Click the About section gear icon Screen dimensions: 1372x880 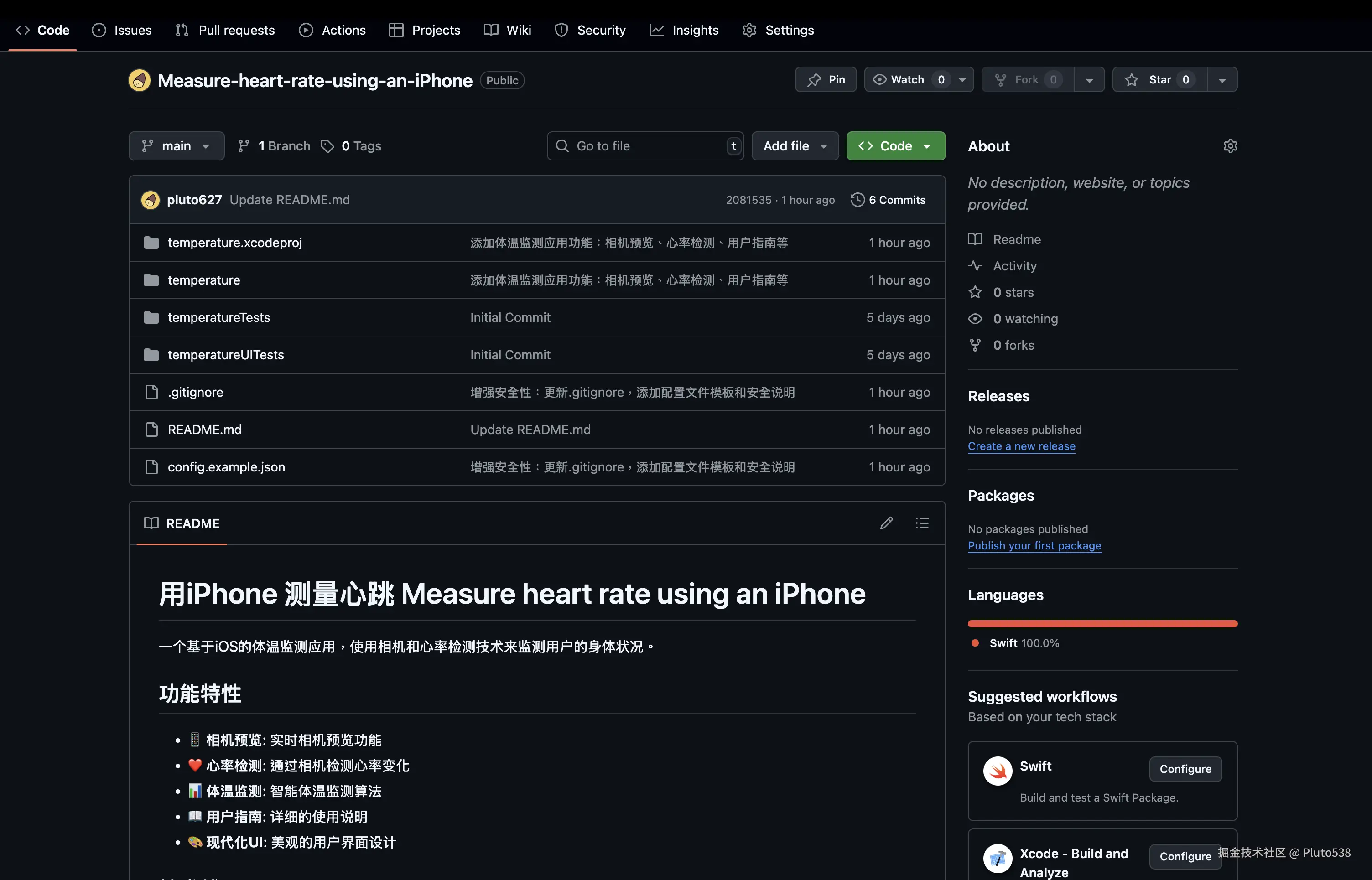(x=1230, y=146)
